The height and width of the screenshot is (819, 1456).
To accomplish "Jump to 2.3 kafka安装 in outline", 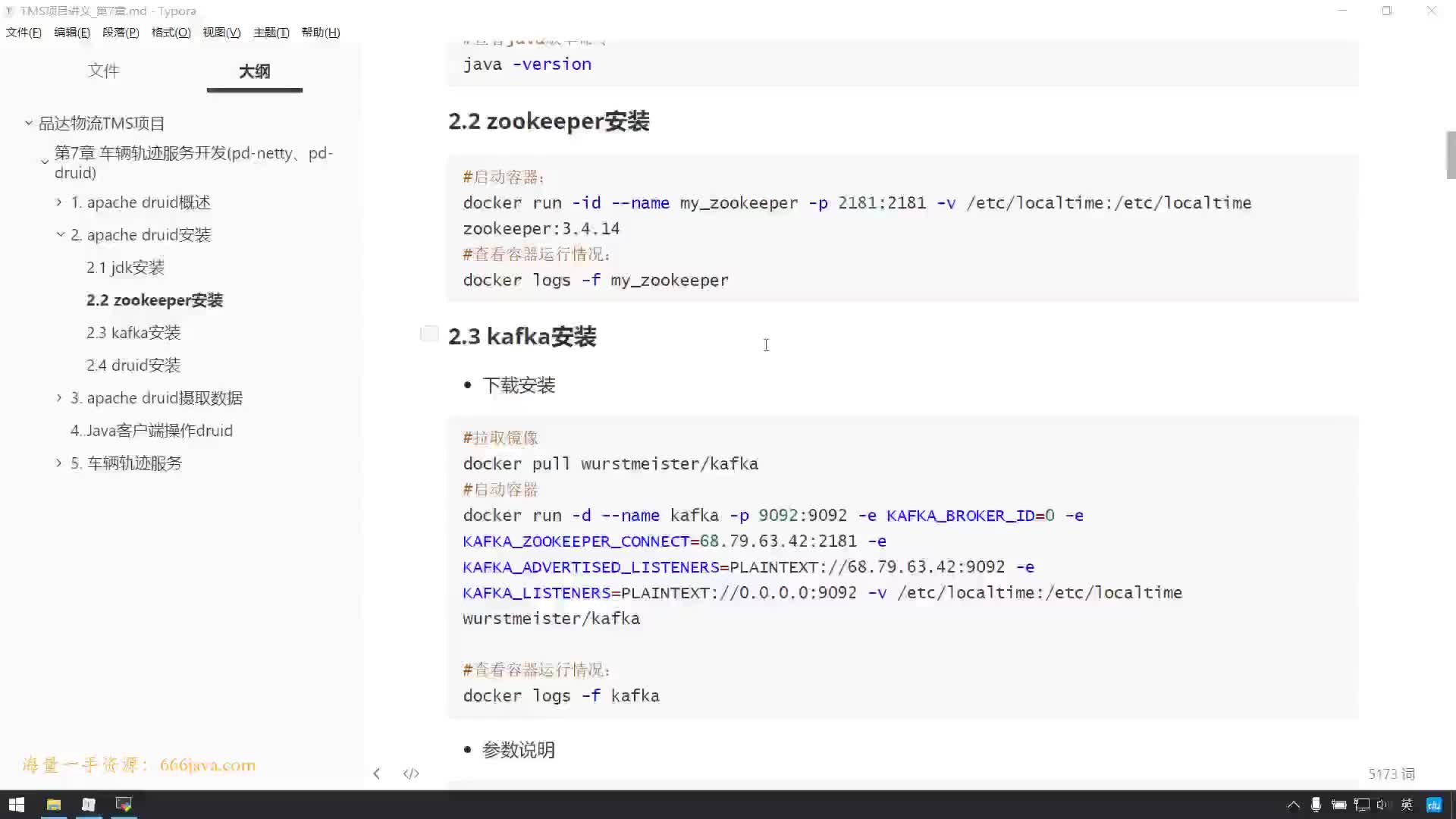I will tap(133, 333).
